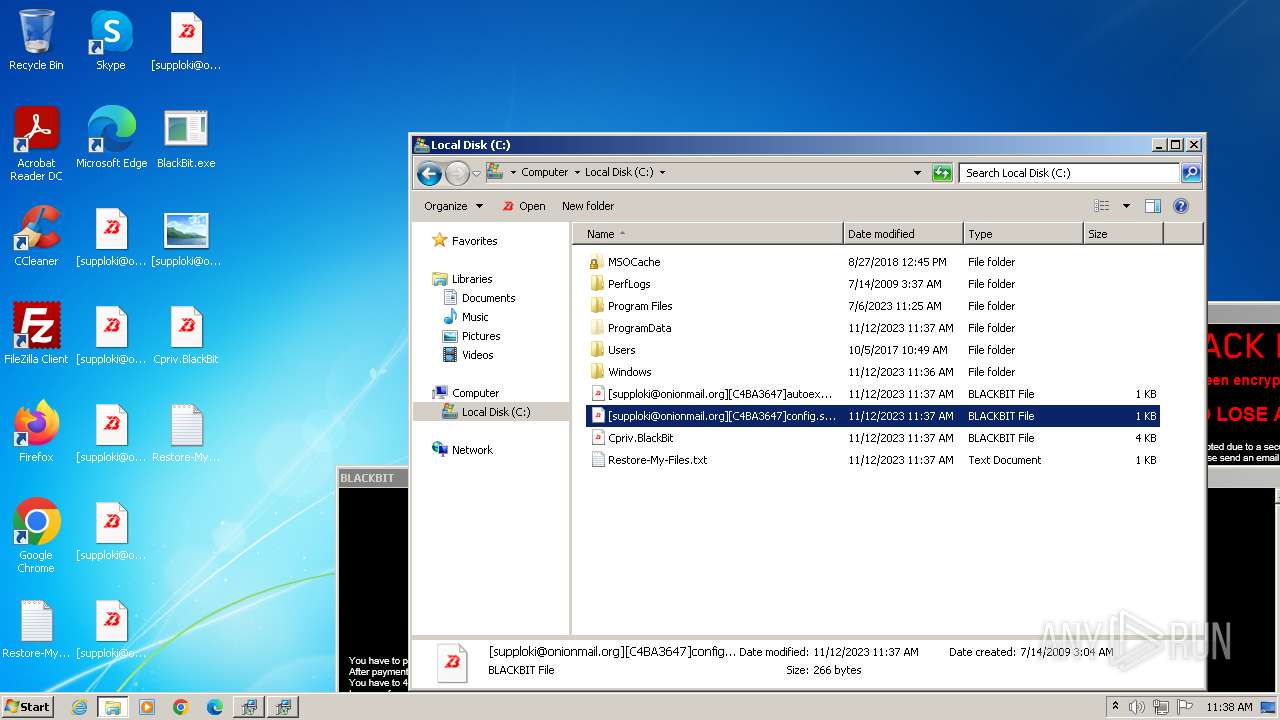The image size is (1280, 720).
Task: Open Firefox desktop shortcut
Action: [x=36, y=433]
